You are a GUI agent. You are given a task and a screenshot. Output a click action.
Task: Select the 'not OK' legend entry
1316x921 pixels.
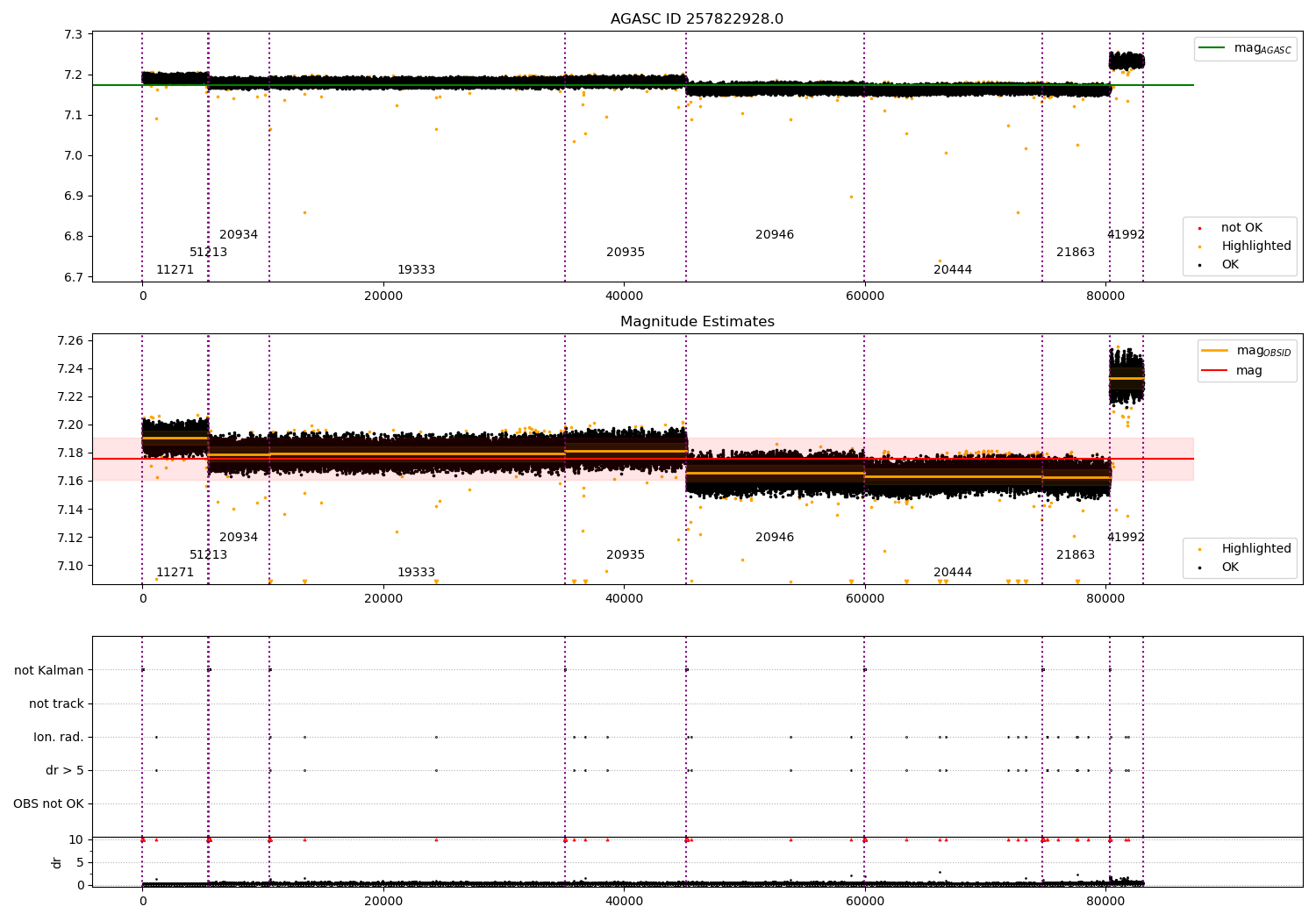(1241, 228)
